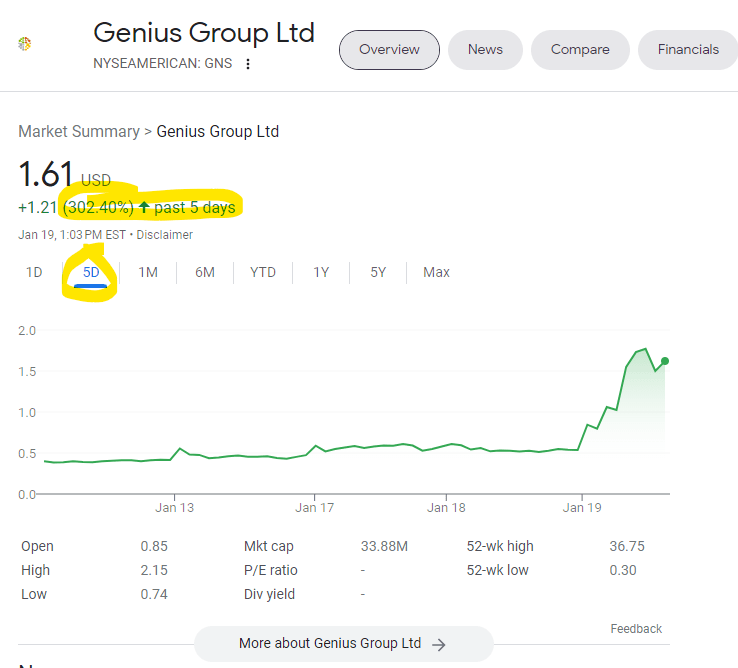Click the green endpoint dot on the chart

tap(665, 361)
